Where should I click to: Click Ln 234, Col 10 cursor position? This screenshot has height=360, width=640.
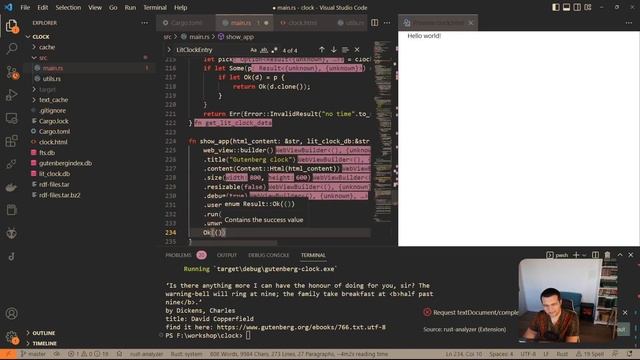tap(463, 354)
